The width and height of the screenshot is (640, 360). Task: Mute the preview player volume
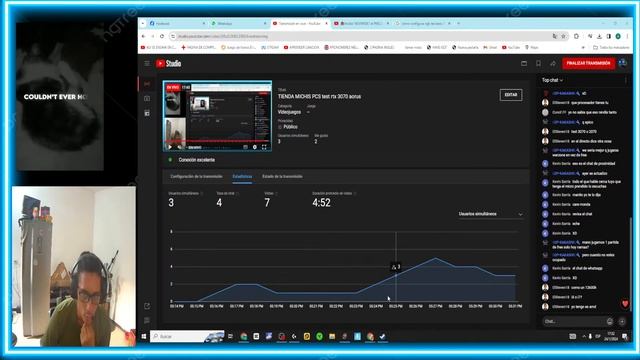click(179, 147)
